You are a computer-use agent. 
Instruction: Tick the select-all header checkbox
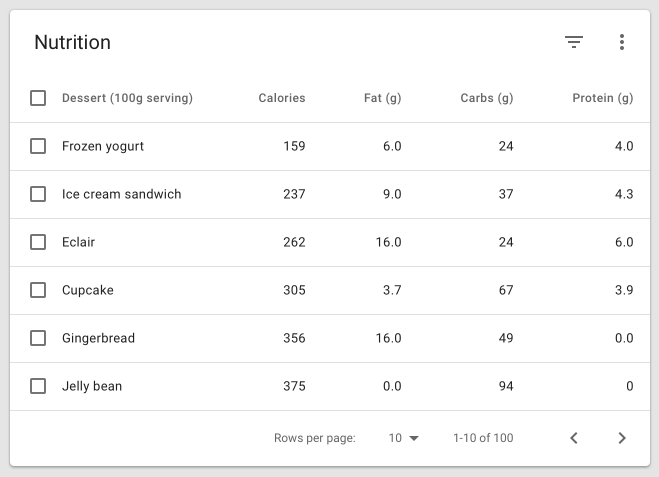pyautogui.click(x=38, y=98)
